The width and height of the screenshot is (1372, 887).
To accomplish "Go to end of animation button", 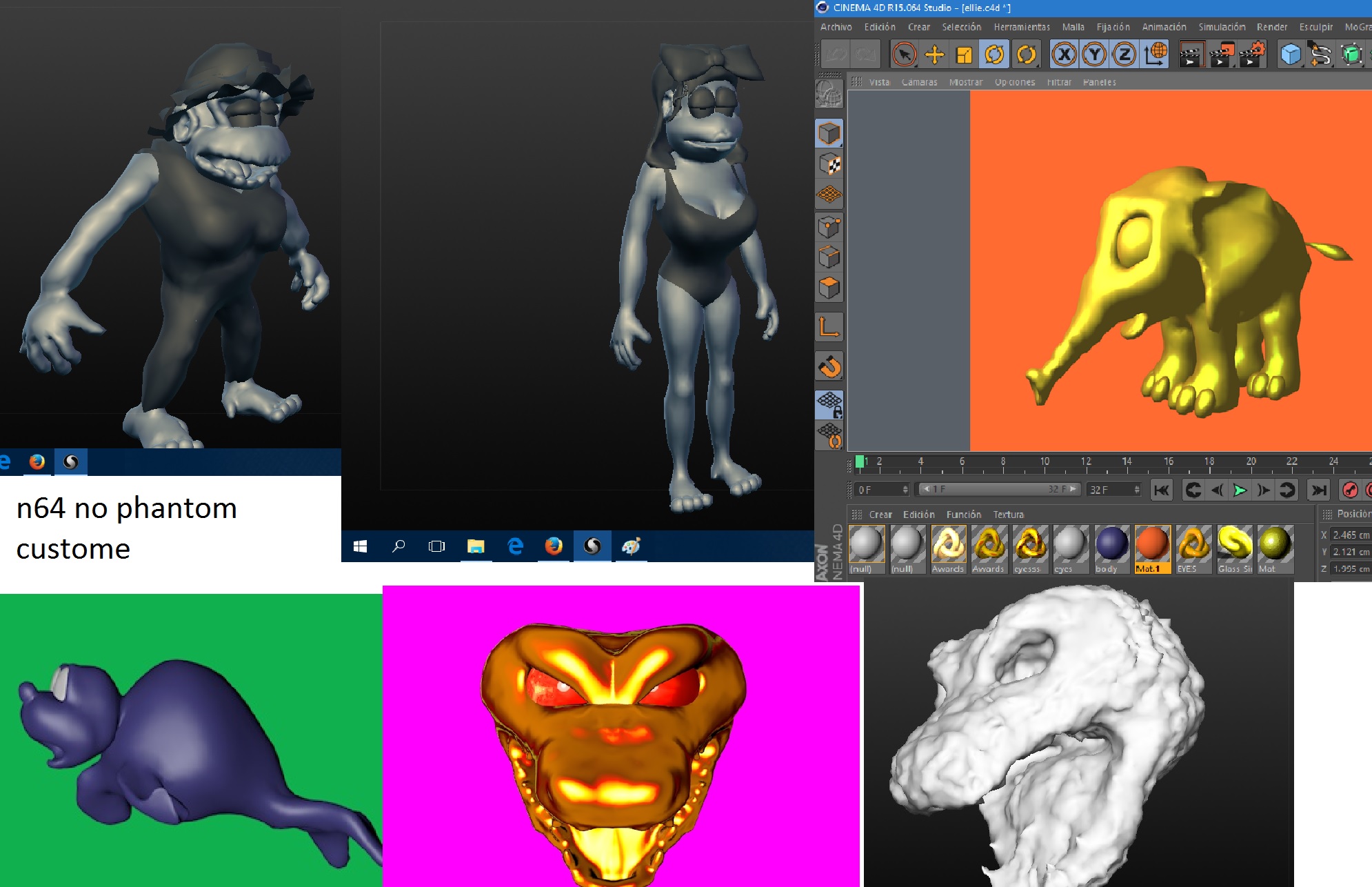I will point(1318,490).
